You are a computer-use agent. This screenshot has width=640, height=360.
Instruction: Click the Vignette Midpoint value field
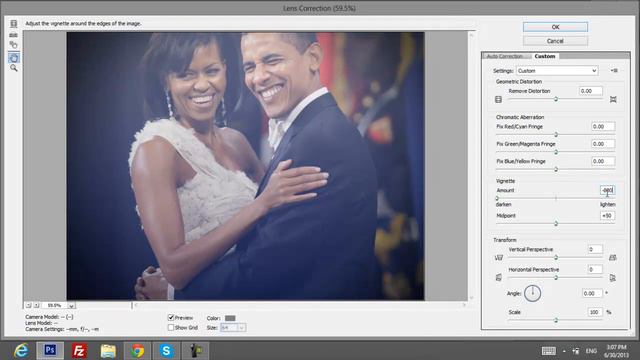[x=607, y=216]
